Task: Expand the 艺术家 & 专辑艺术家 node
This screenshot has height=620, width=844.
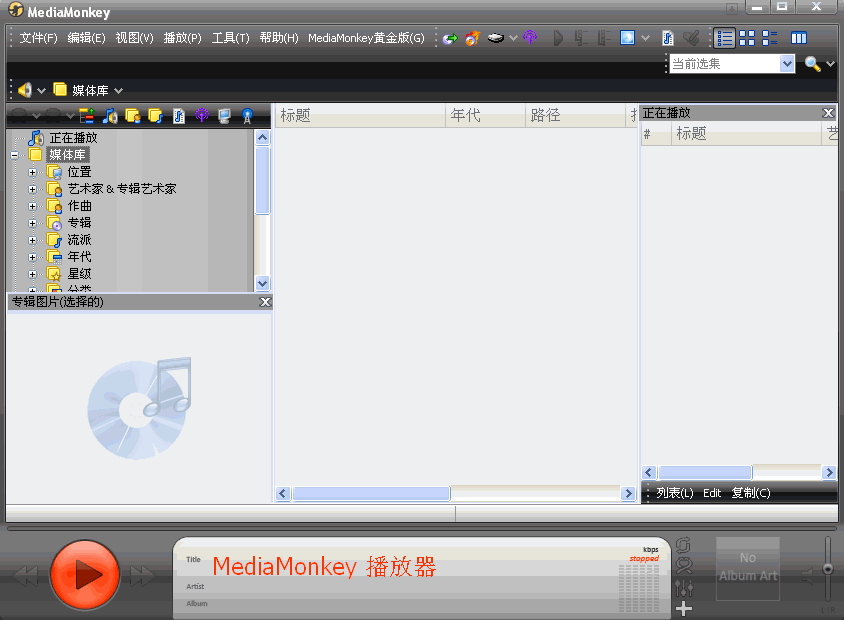Action: [x=32, y=189]
